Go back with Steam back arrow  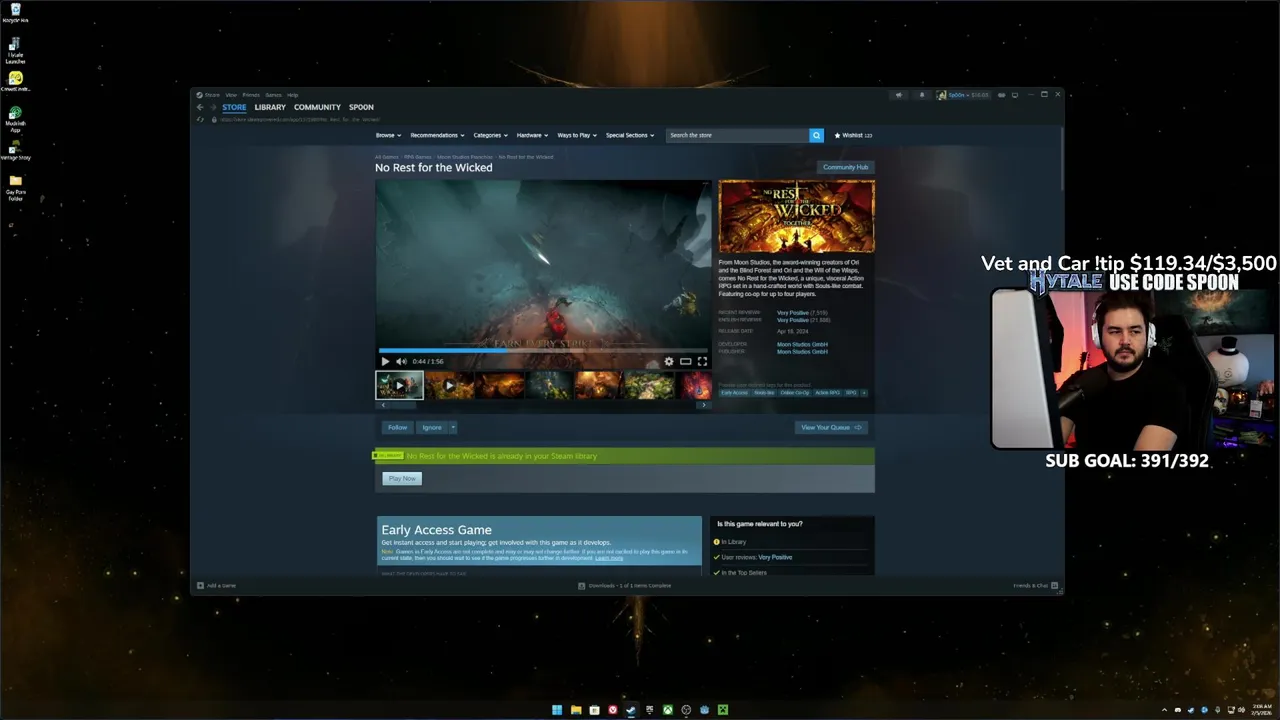pos(200,107)
